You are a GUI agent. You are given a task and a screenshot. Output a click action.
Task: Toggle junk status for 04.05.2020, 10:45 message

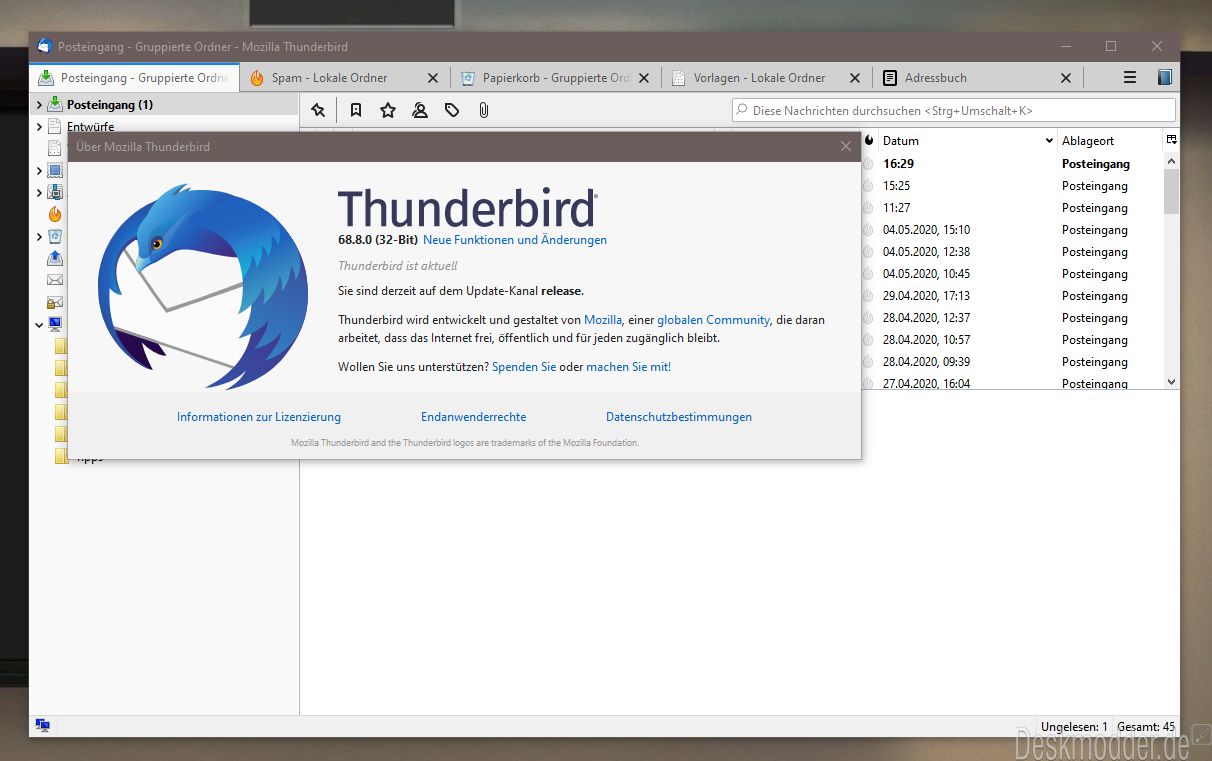click(868, 274)
